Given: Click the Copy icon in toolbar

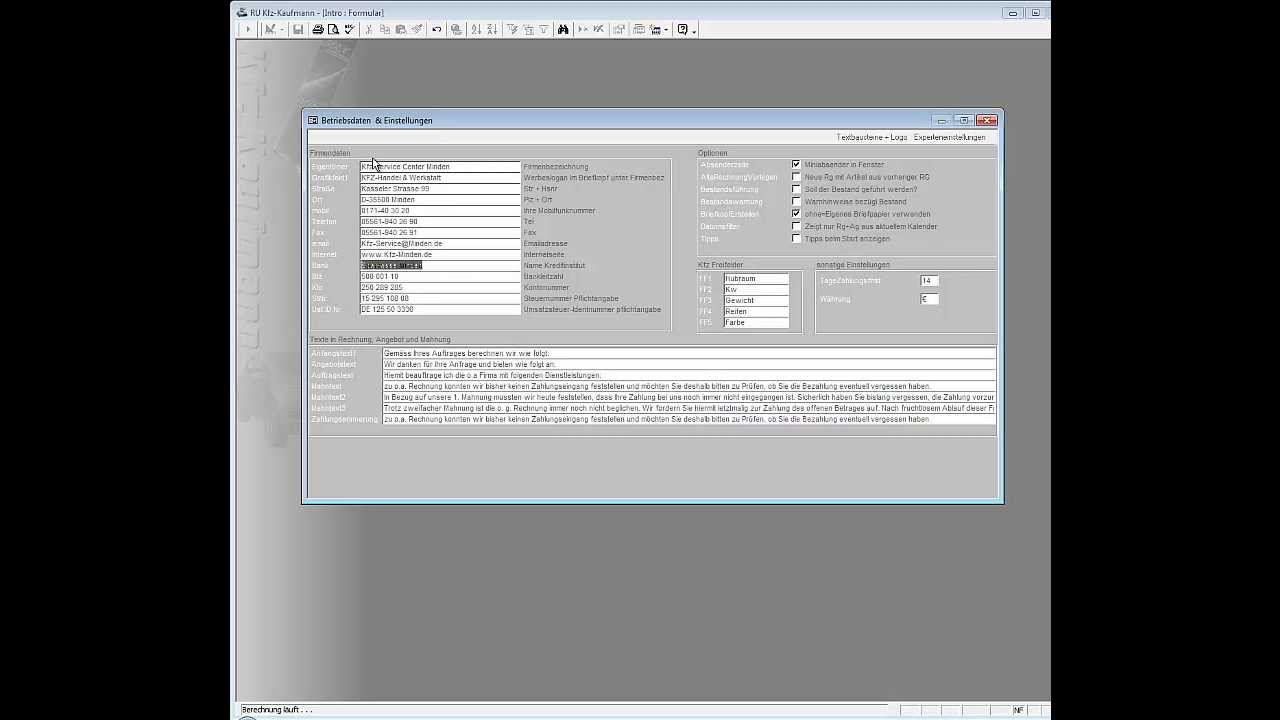Looking at the screenshot, I should [x=384, y=30].
